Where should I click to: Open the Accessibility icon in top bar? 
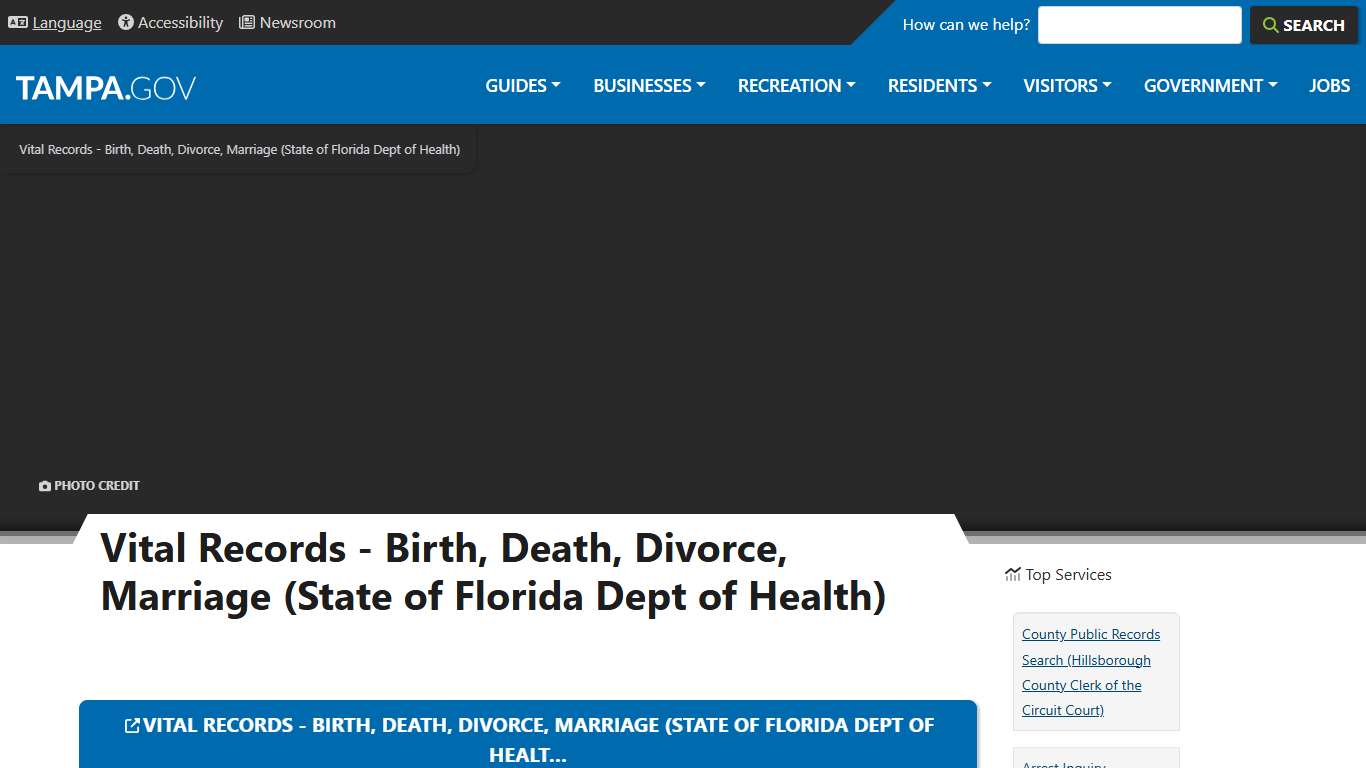point(124,22)
